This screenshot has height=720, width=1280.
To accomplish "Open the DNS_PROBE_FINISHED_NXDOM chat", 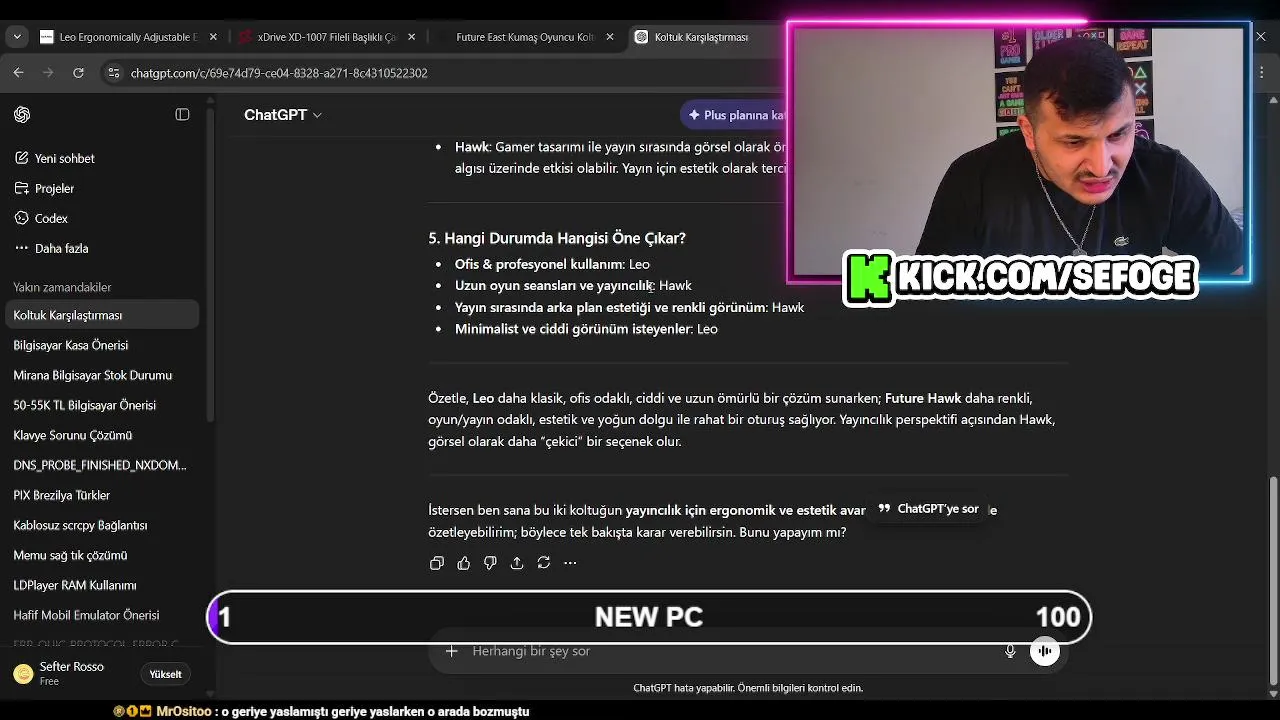I will coord(100,465).
